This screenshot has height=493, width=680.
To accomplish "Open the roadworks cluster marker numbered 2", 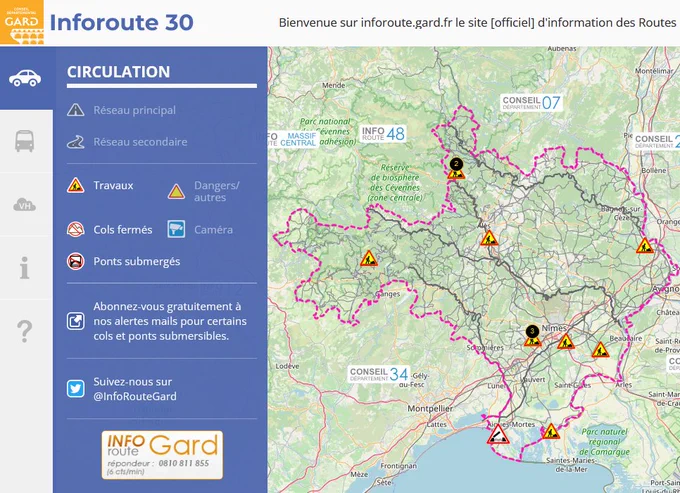I will pos(456,169).
